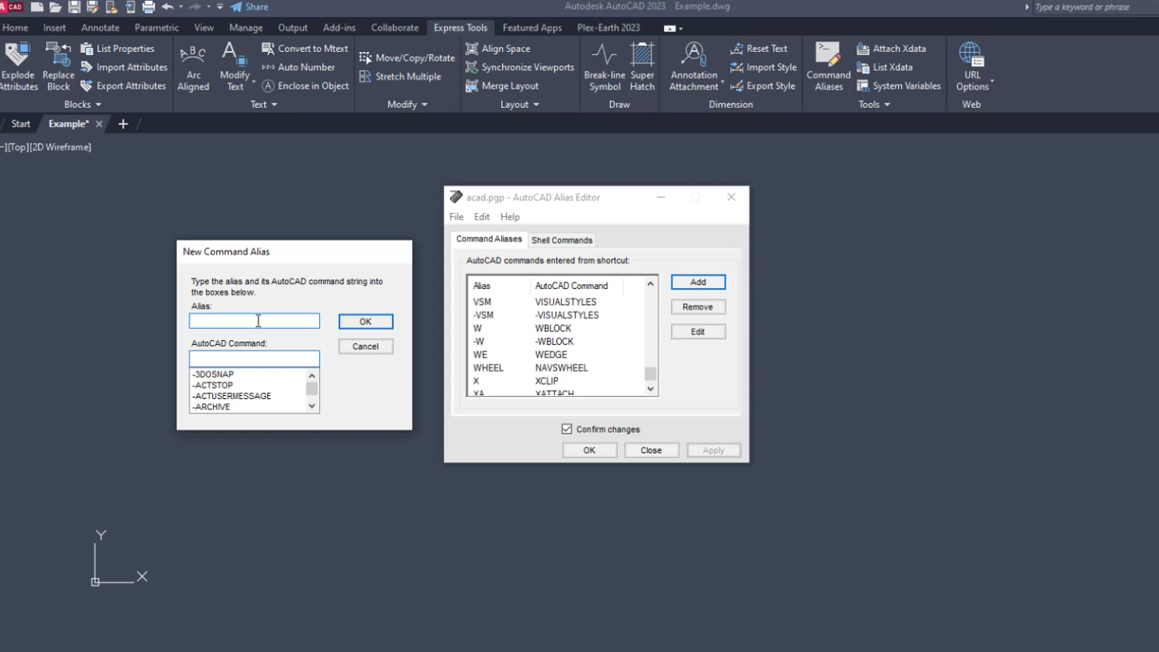Viewport: 1159px width, 652px height.
Task: Click Cancel in New Command Alias dialog
Action: [x=365, y=346]
